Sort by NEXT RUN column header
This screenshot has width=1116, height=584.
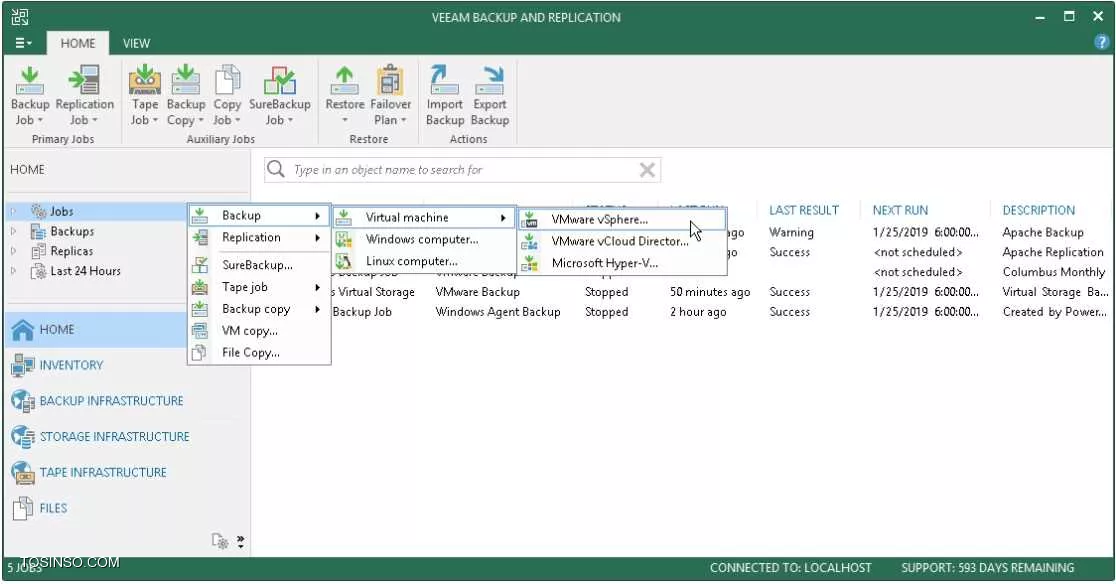coord(900,211)
